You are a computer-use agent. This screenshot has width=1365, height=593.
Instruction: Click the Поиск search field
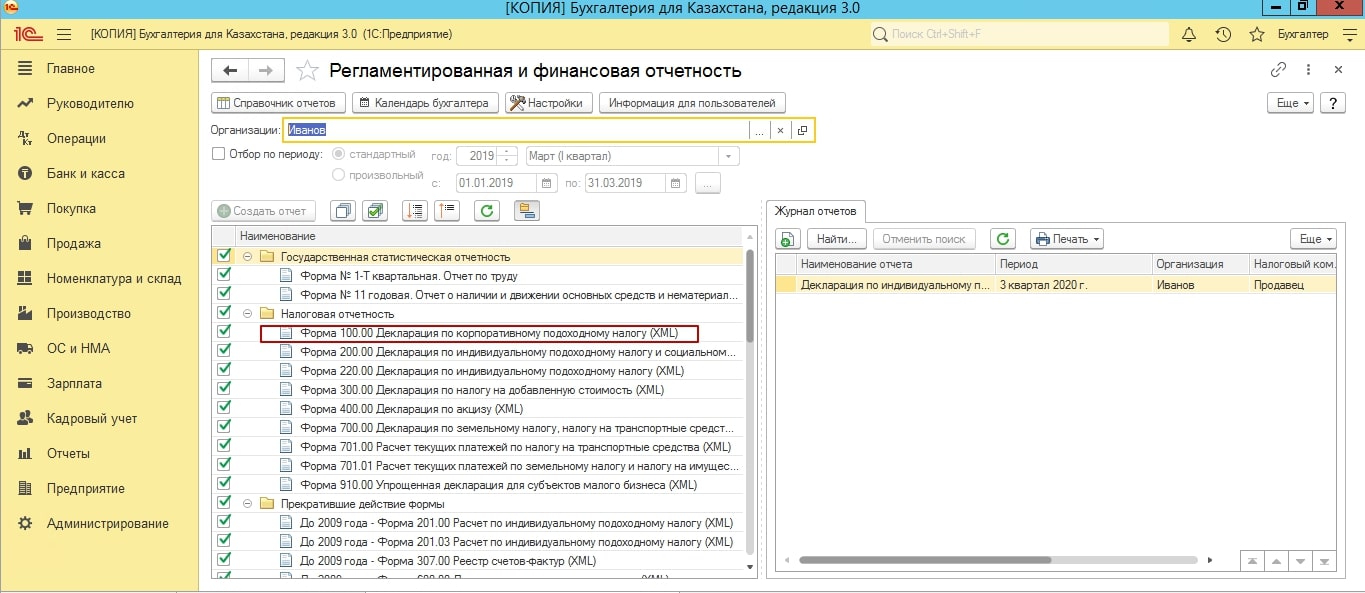point(1020,34)
